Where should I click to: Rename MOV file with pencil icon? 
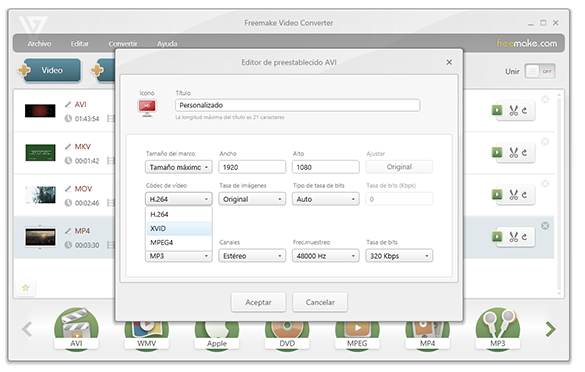[68, 189]
